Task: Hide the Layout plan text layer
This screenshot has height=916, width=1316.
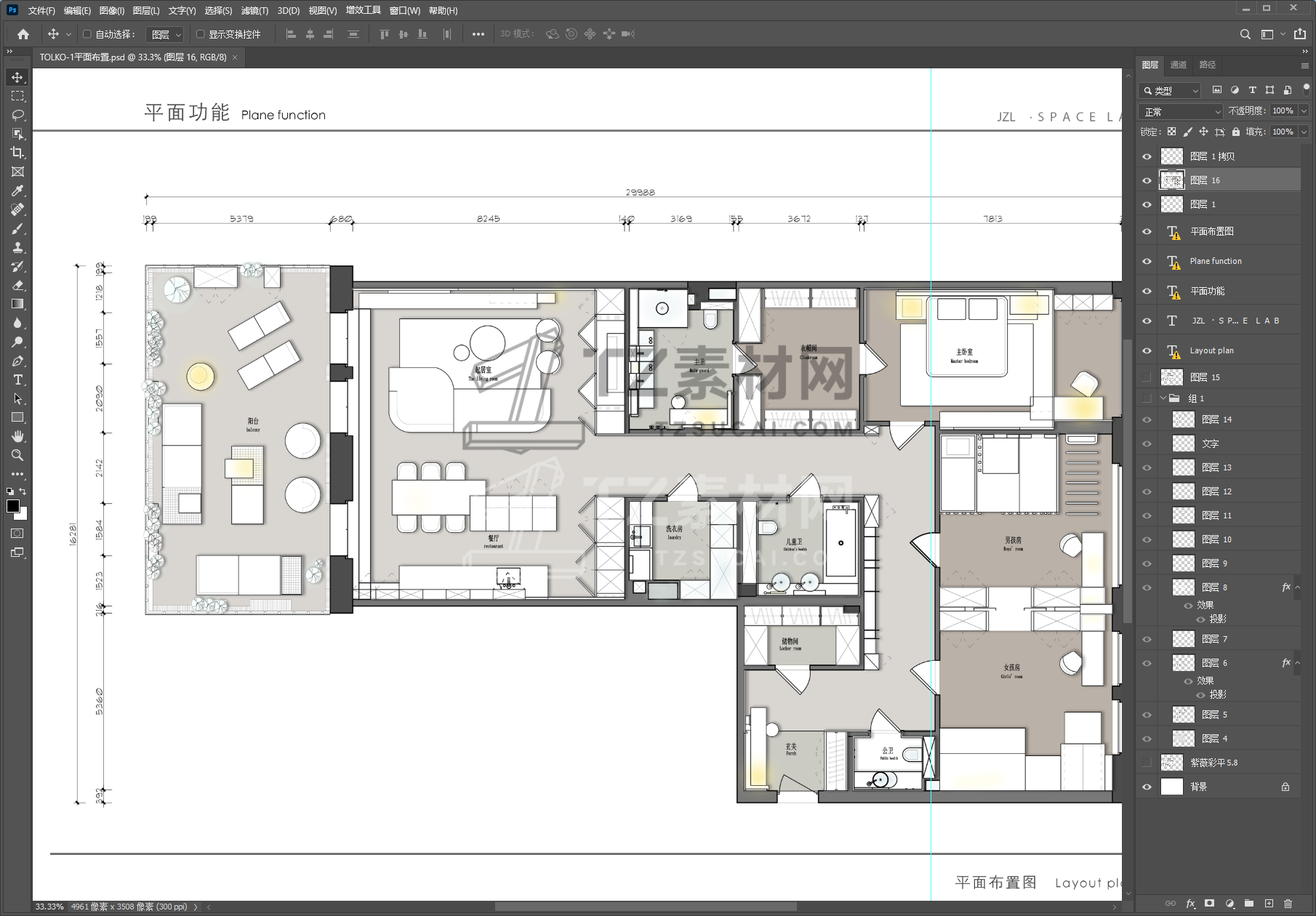Action: (1147, 350)
